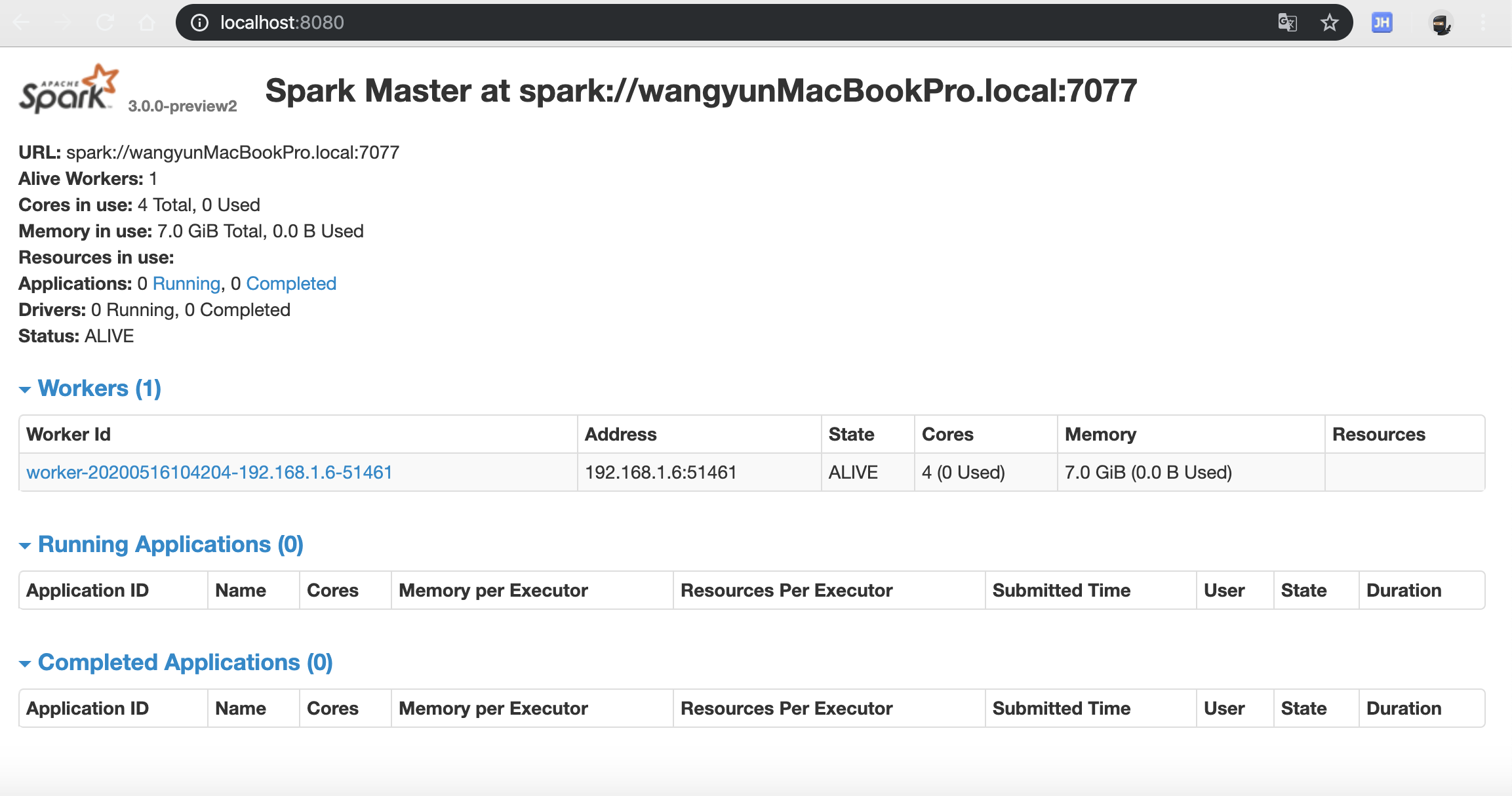Click the browser user avatar icon

(x=1440, y=22)
